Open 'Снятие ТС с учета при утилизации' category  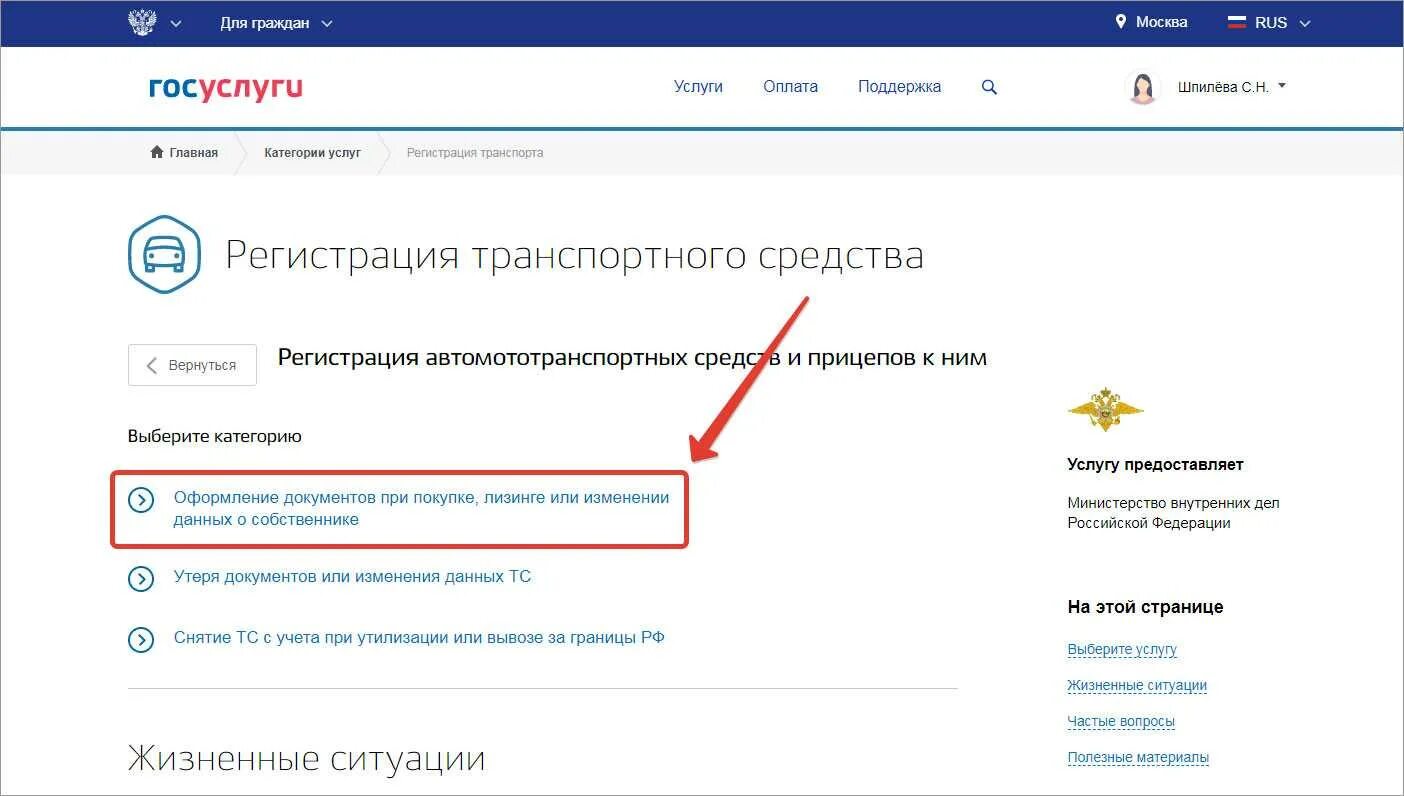[x=419, y=638]
